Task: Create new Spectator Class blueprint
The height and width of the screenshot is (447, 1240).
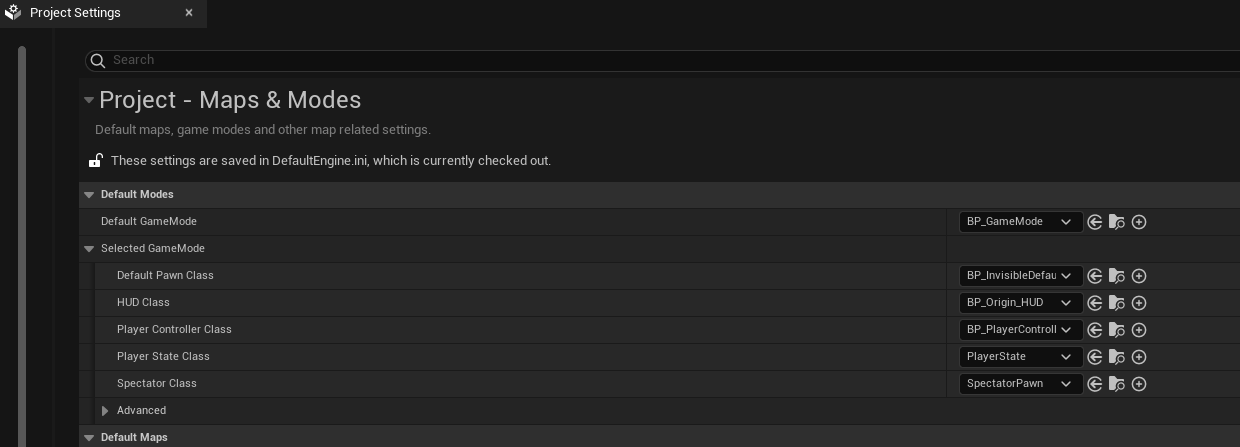Action: 1139,384
